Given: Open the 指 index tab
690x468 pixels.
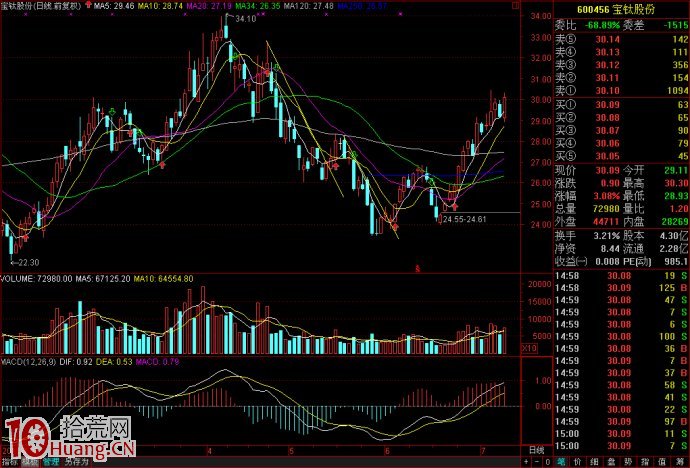Looking at the screenshot, I should pyautogui.click(x=646, y=462).
